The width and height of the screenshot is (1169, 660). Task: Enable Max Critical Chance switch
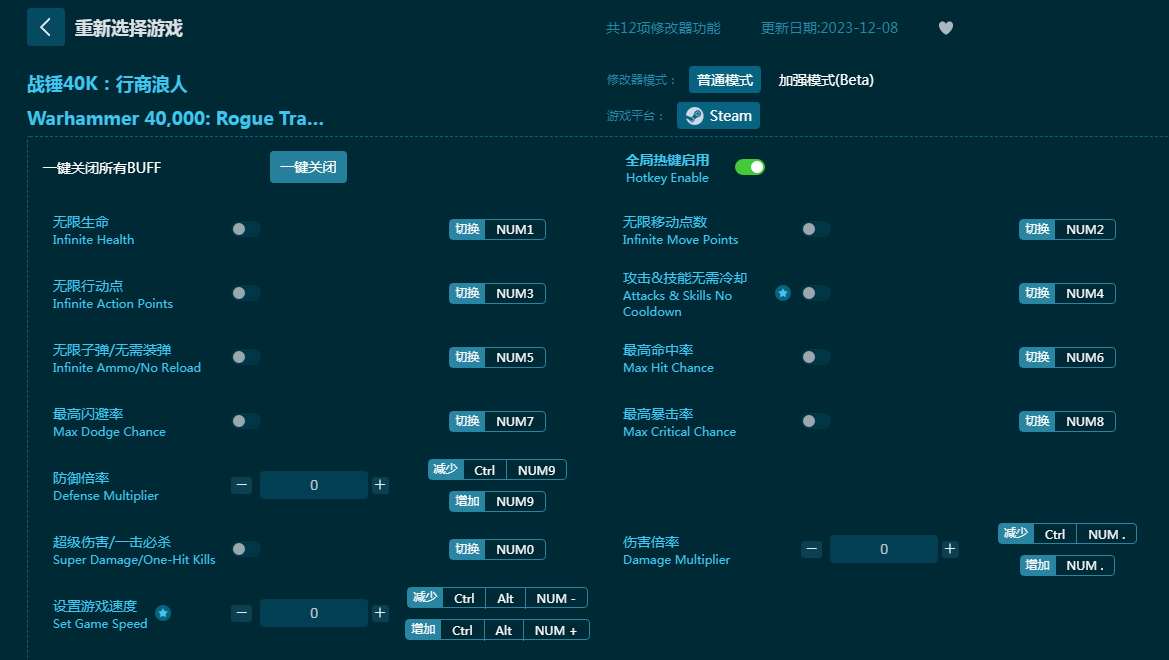[816, 421]
